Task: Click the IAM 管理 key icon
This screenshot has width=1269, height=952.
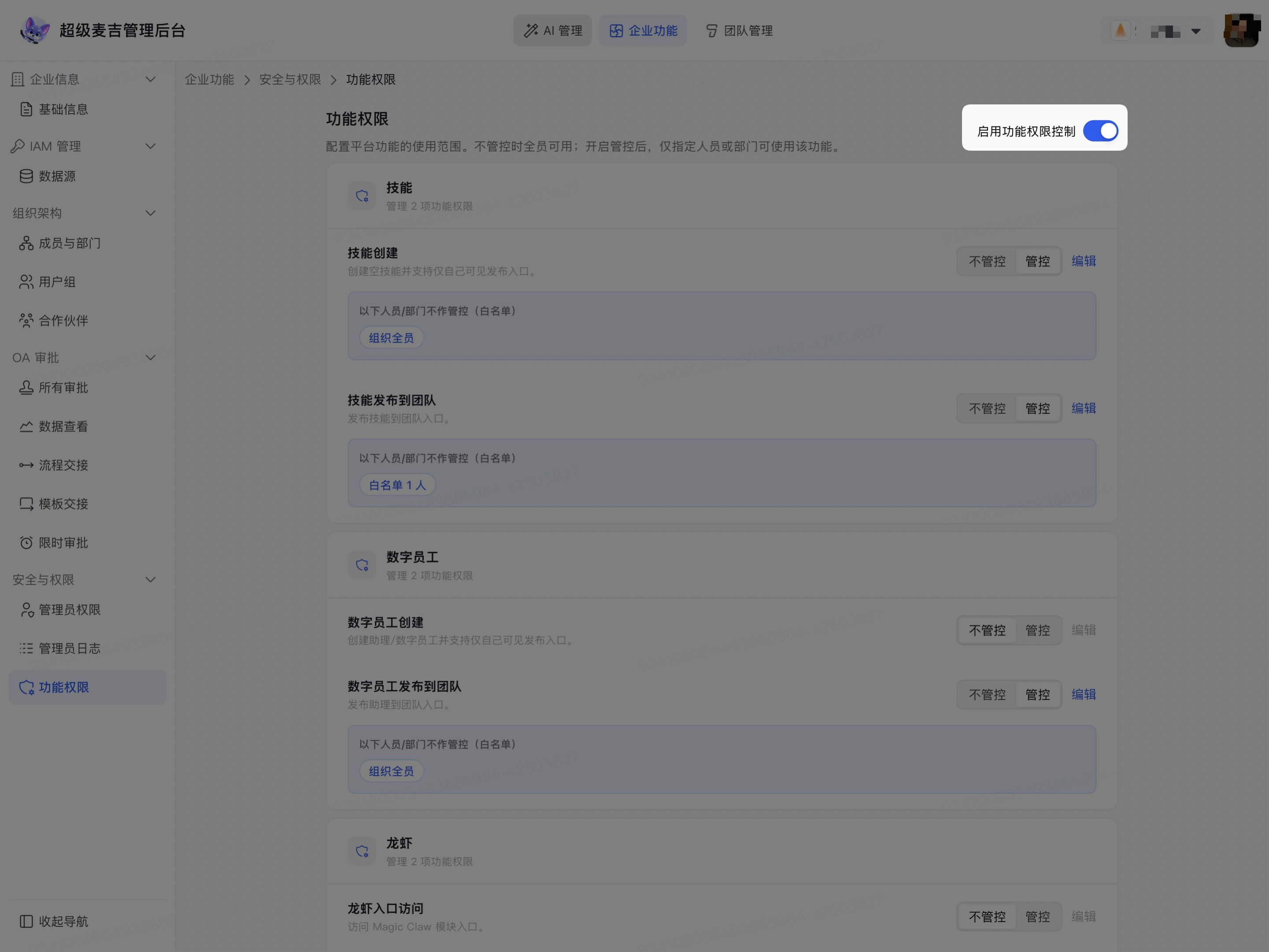Action: [x=18, y=146]
